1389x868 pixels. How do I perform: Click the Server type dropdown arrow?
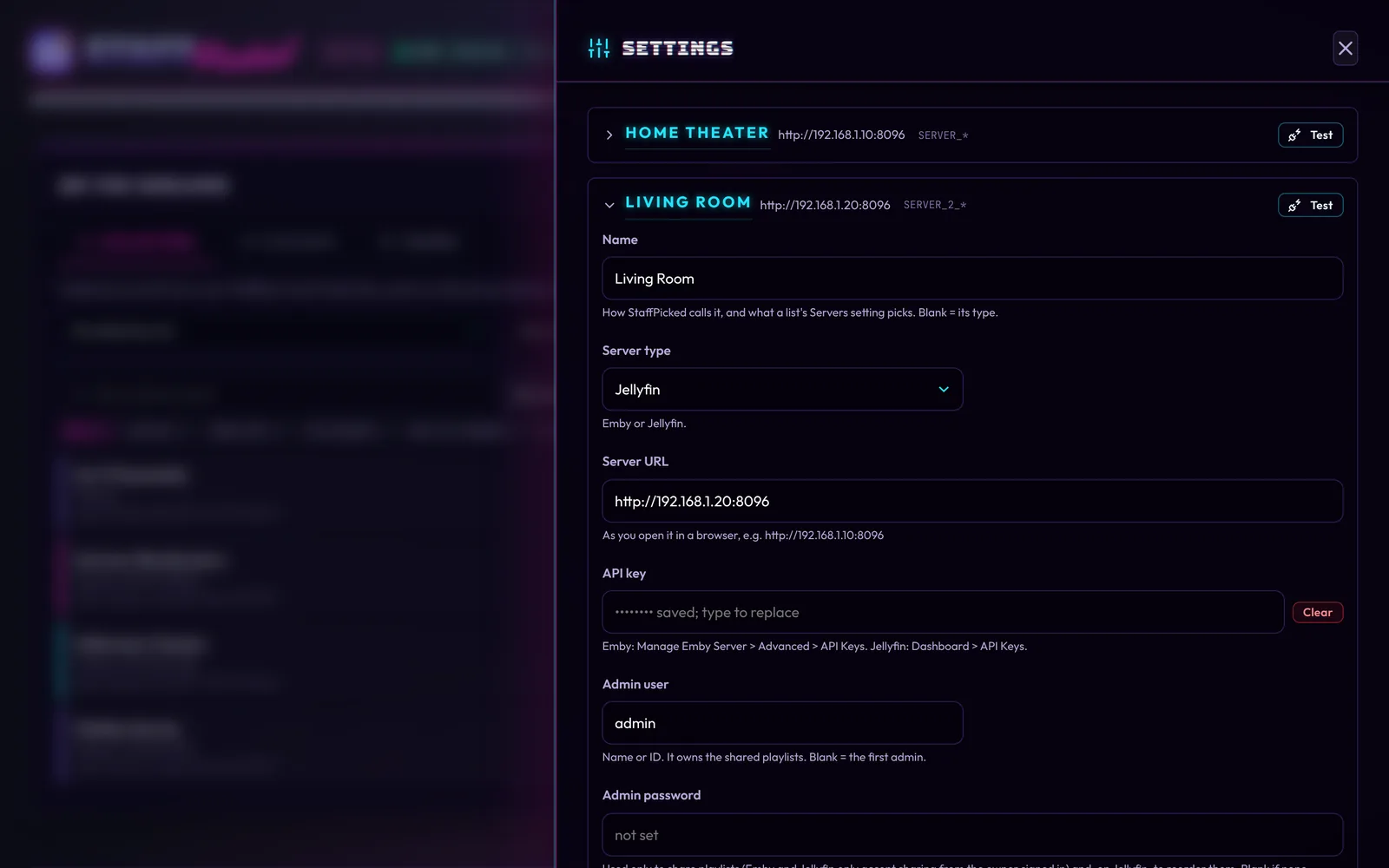944,390
